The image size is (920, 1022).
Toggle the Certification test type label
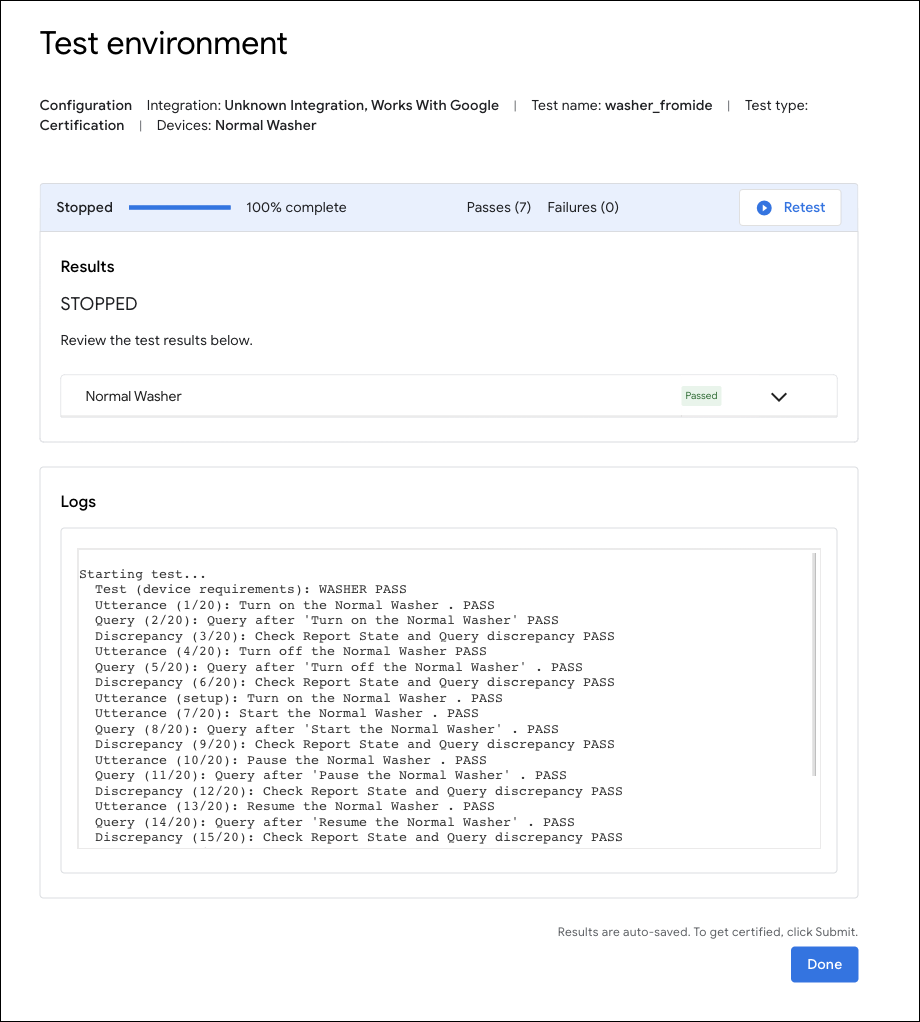82,125
